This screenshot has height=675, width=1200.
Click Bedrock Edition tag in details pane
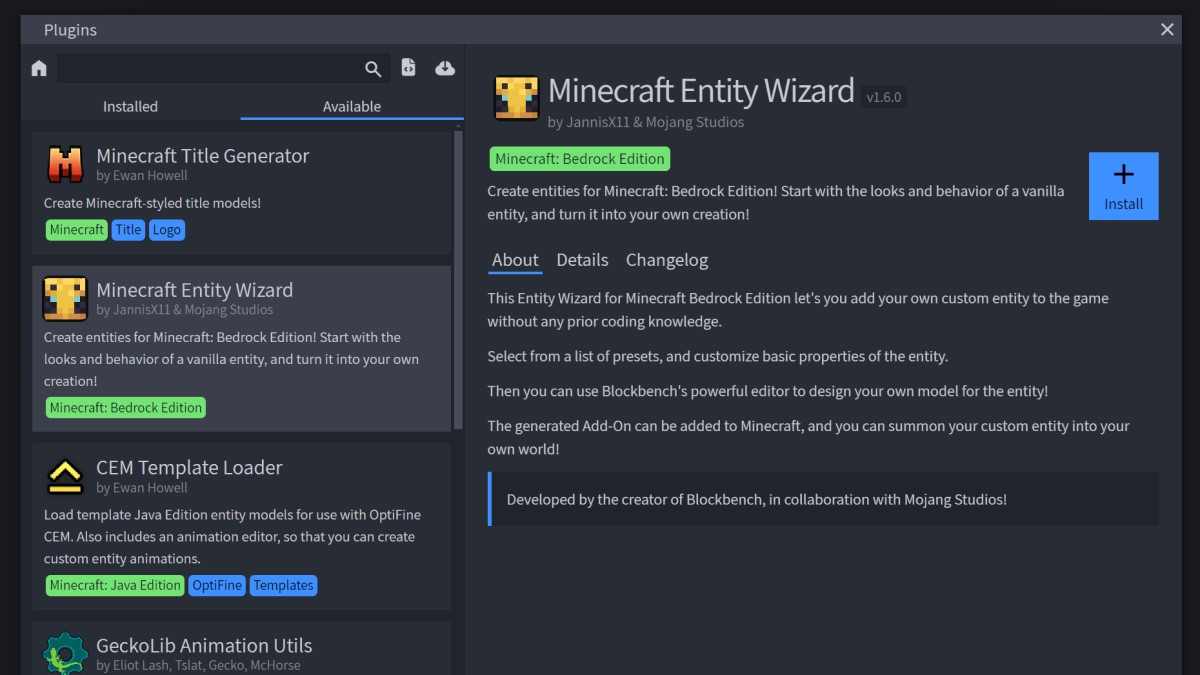[x=580, y=158]
